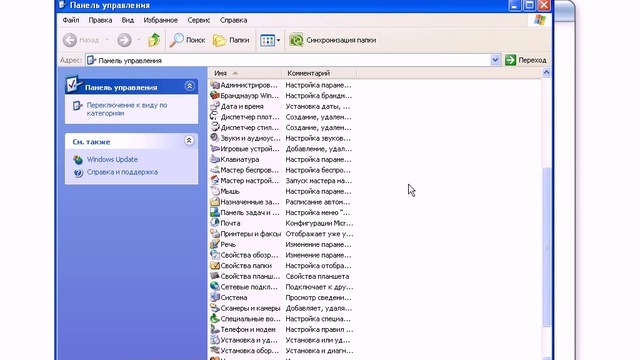
Task: Select the Клавиатура icon
Action: point(215,159)
